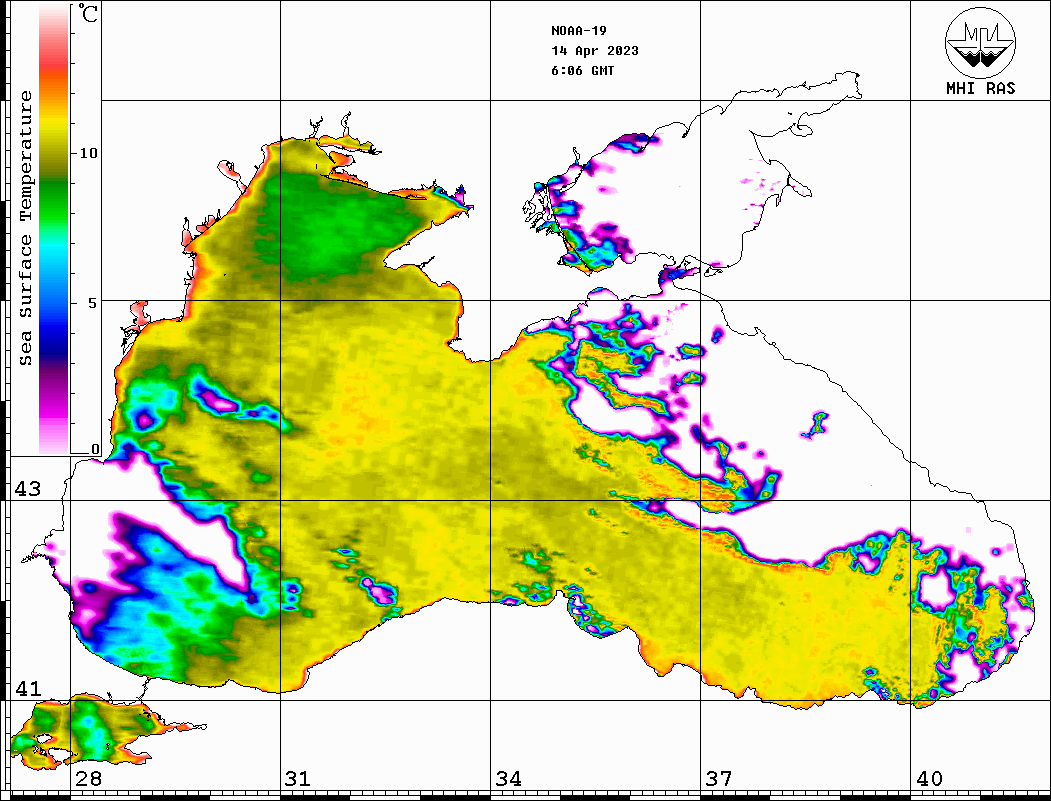Click the "MHI RAS" caption text

[980, 88]
